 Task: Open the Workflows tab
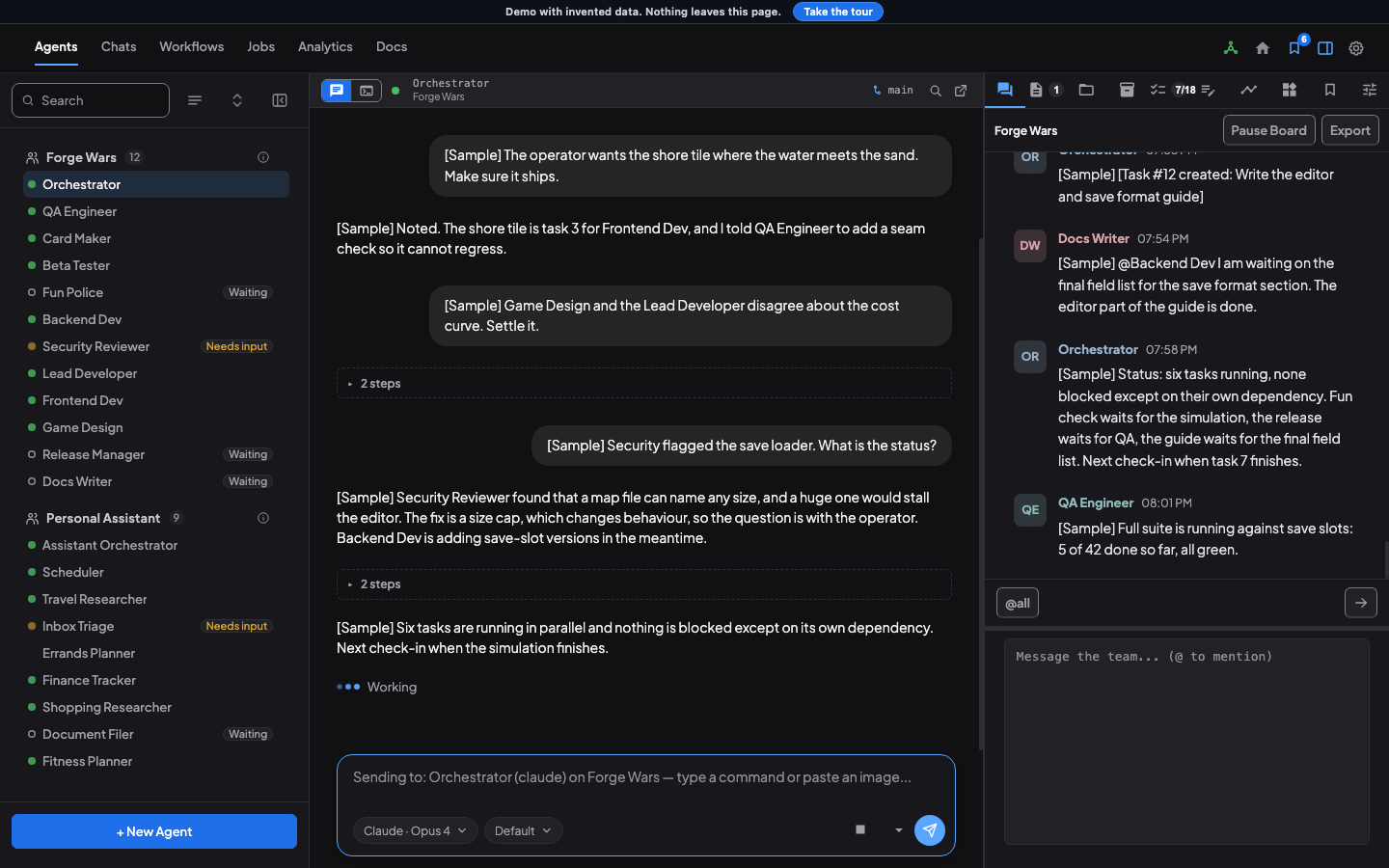click(192, 47)
